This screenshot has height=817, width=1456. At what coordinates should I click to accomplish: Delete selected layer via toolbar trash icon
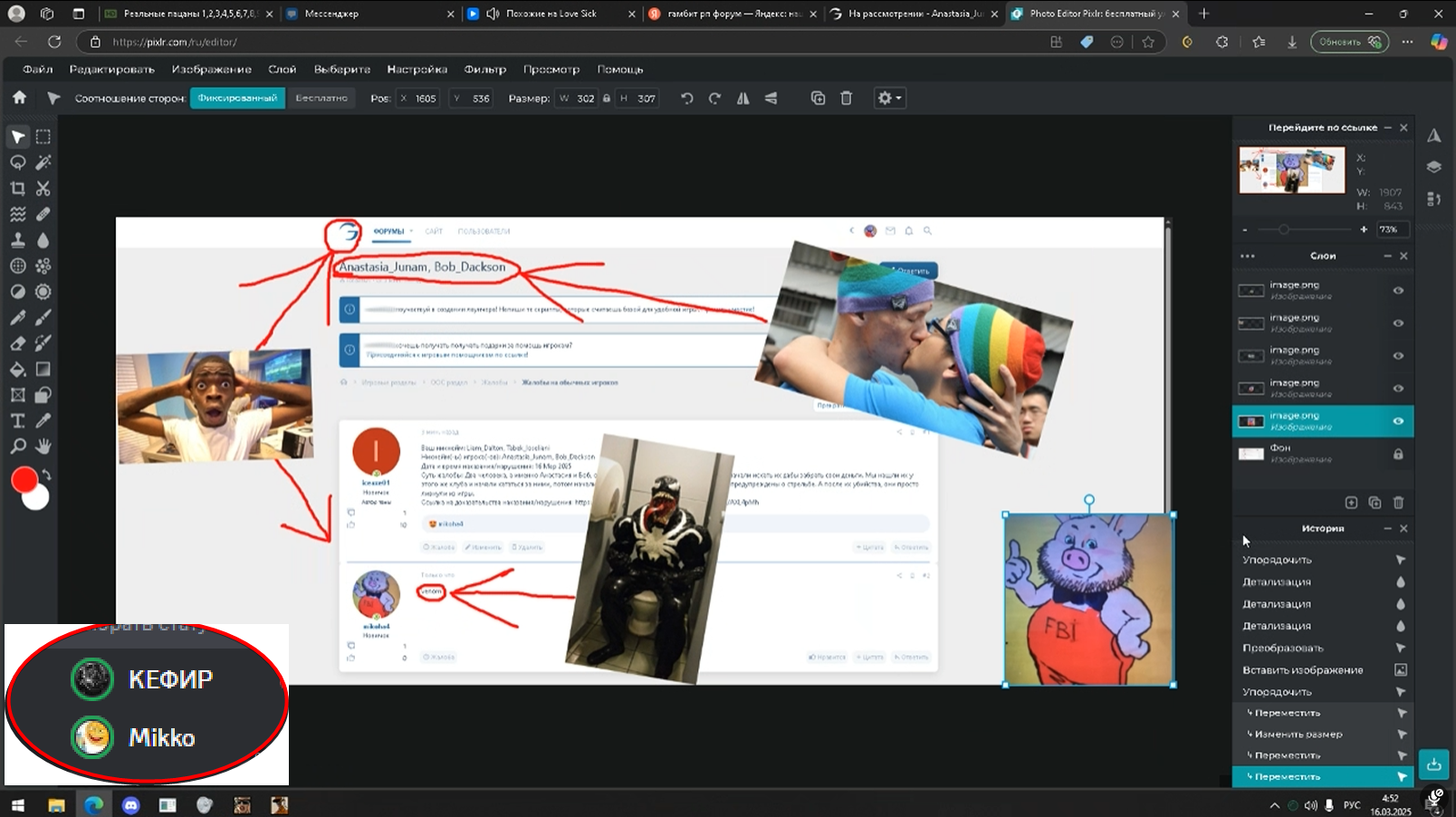846,98
